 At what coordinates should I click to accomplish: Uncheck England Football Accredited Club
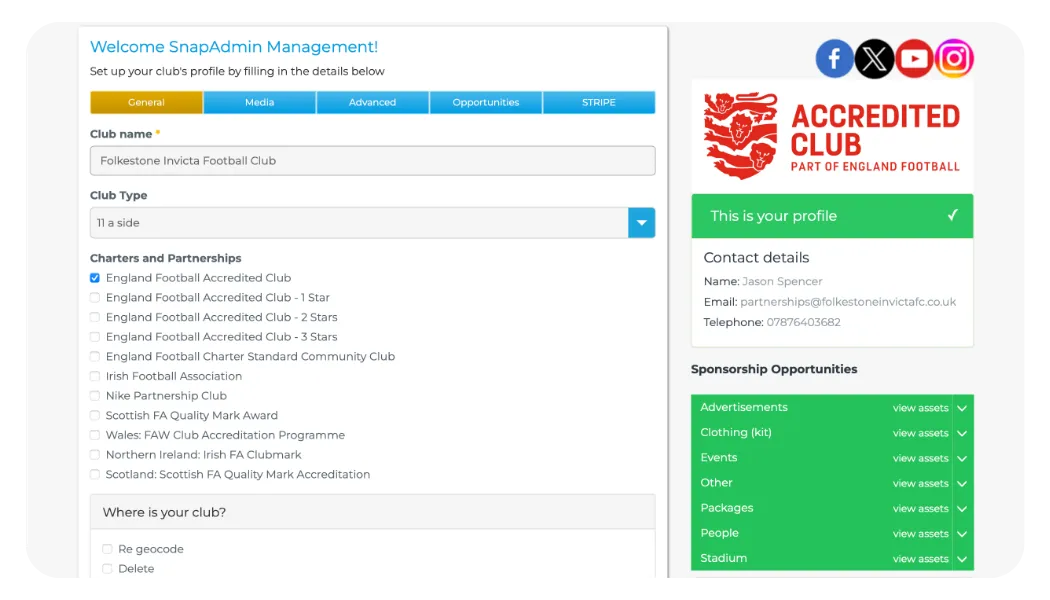point(95,278)
